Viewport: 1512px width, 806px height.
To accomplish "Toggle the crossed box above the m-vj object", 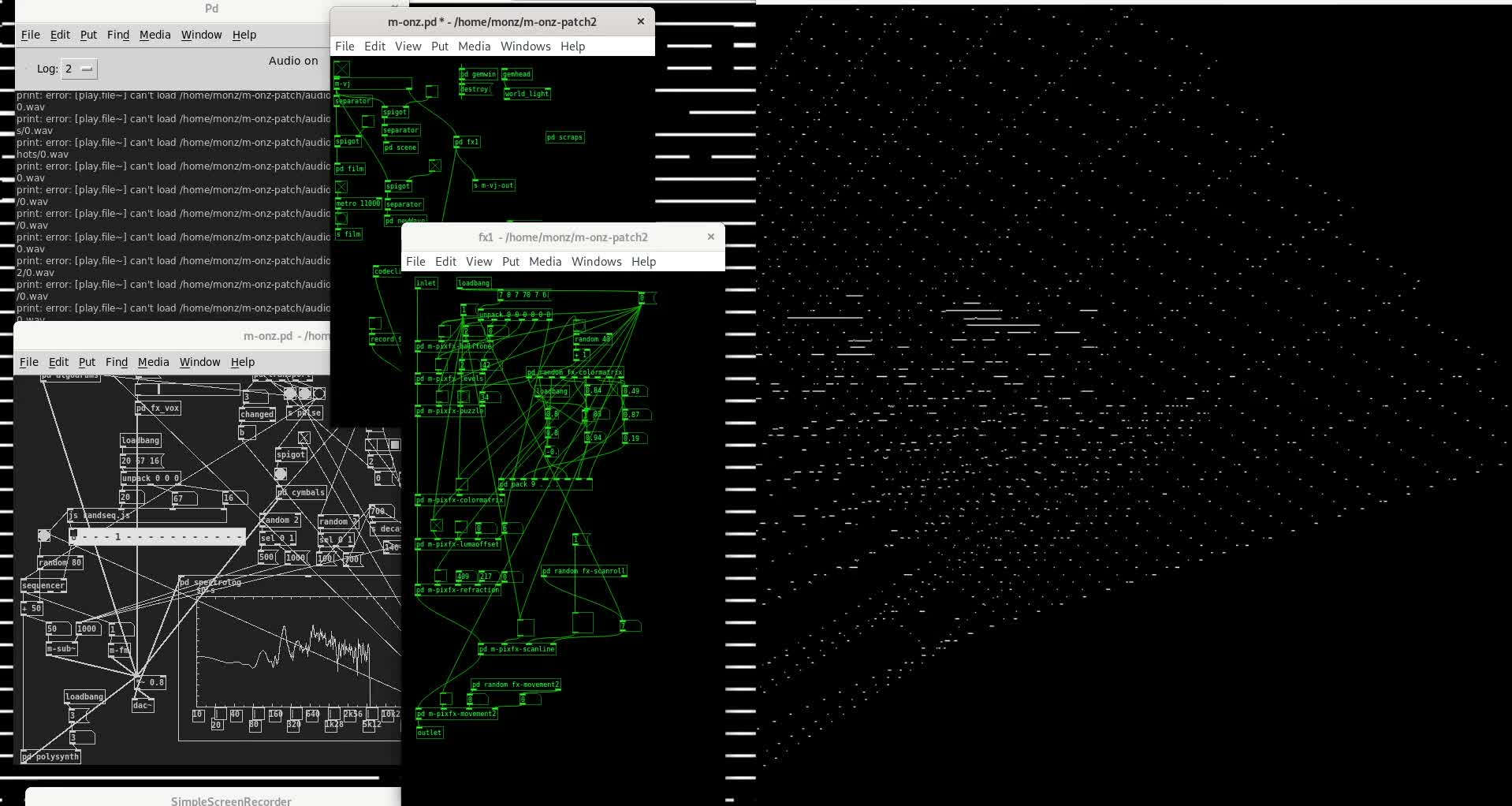I will click(341, 69).
